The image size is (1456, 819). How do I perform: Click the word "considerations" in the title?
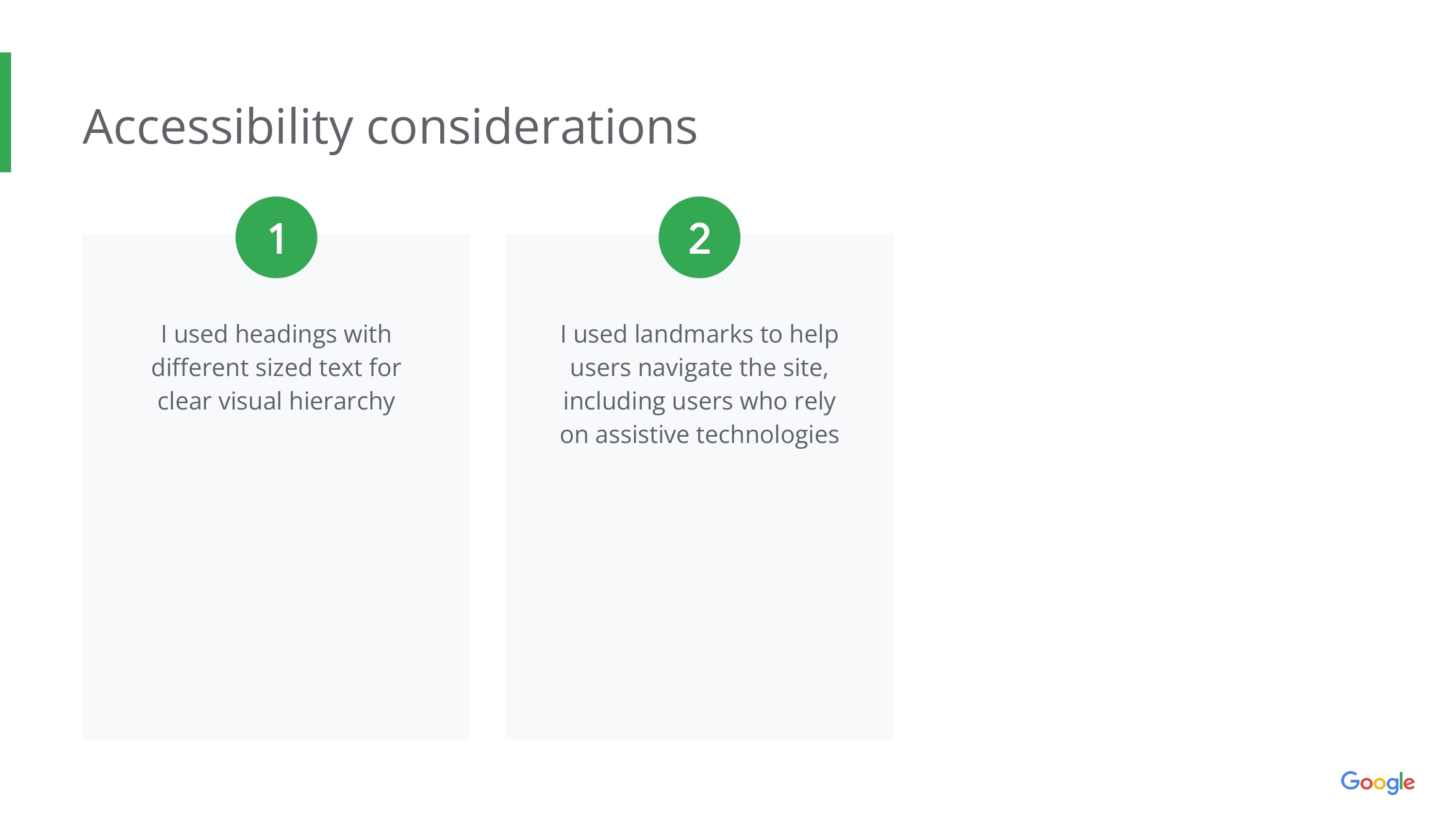(x=532, y=128)
